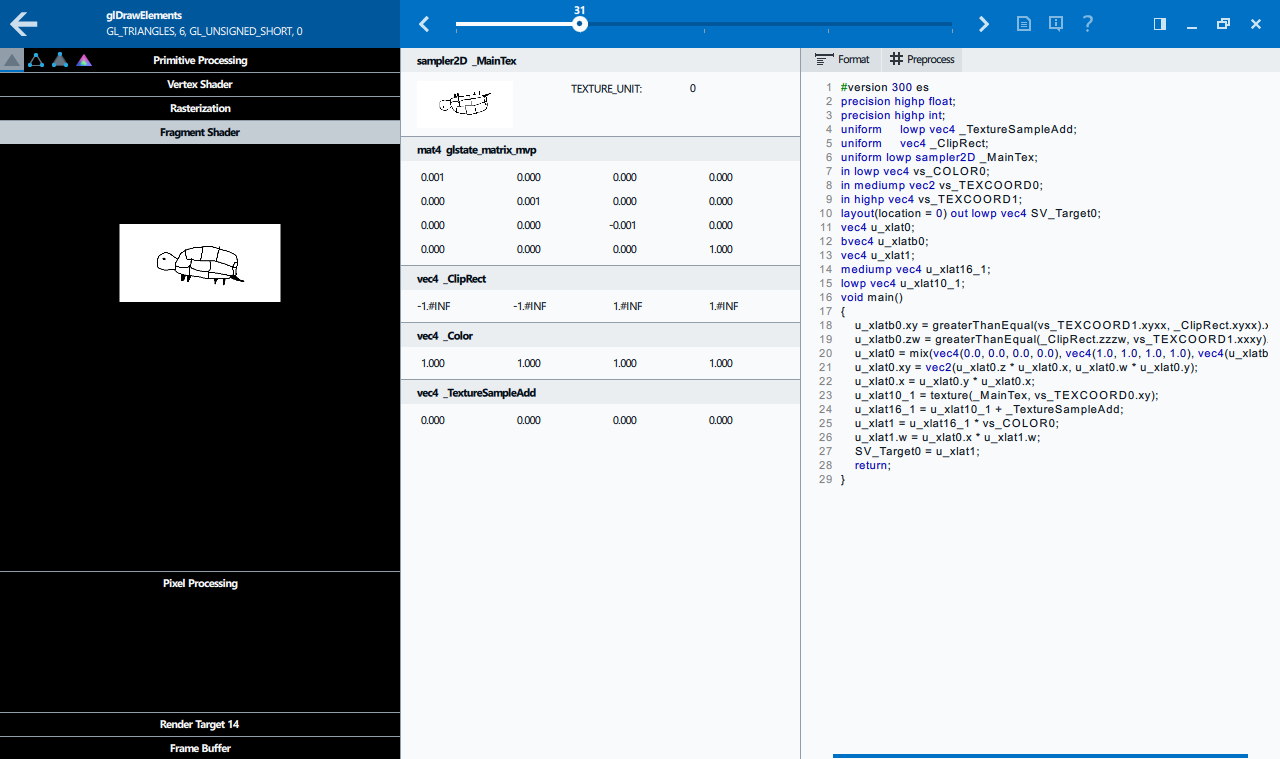Select the mat4 glstate_matrix_mvp header
Image resolution: width=1280 pixels, height=759 pixels.
600,150
